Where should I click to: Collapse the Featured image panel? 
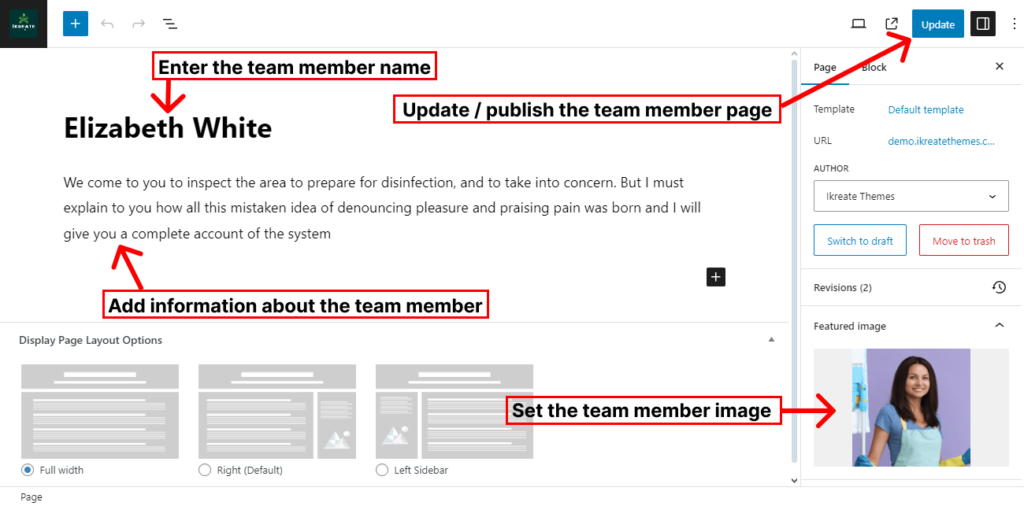coord(998,326)
